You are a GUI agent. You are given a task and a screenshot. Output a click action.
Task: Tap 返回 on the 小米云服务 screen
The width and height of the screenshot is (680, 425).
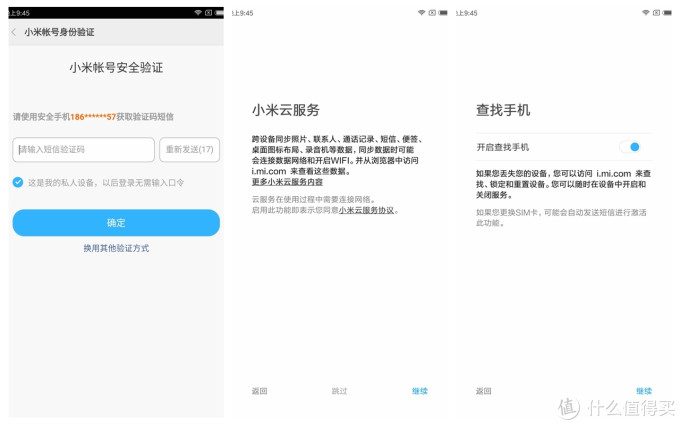coord(259,391)
